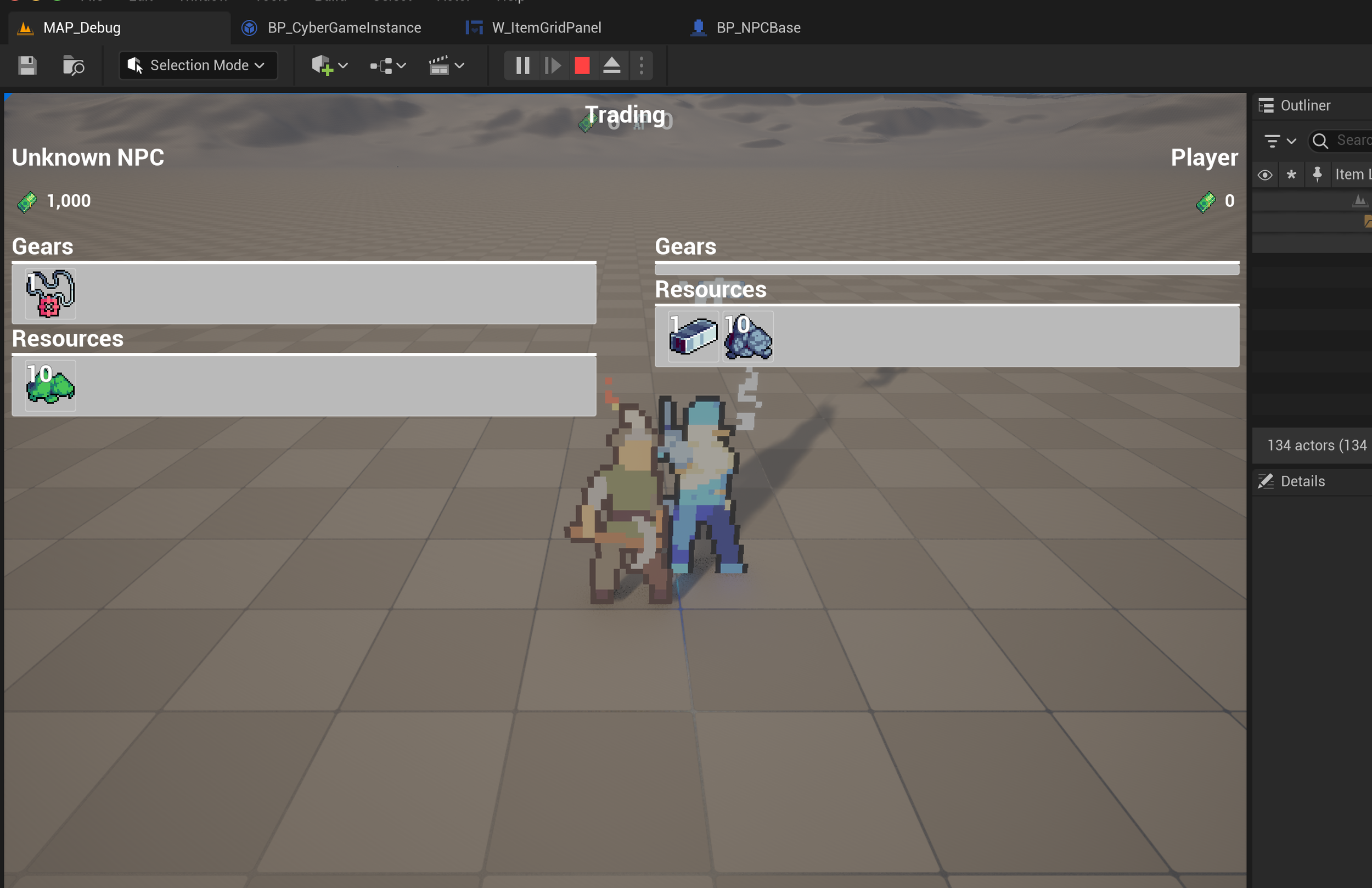Open the play options three-dot menu
Image resolution: width=1372 pixels, height=888 pixels.
[641, 66]
